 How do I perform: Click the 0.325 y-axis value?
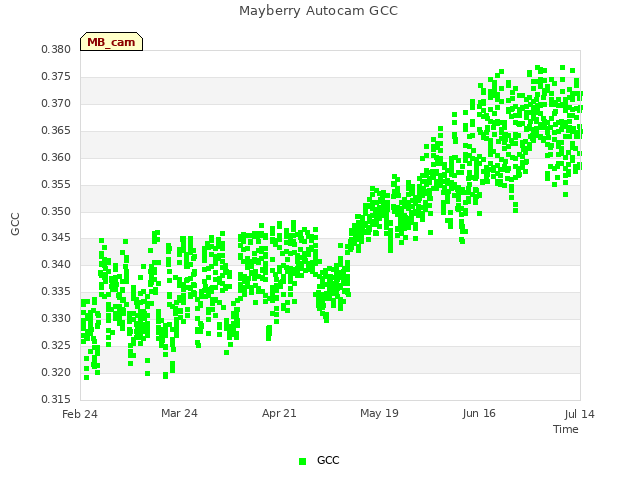click(x=56, y=345)
